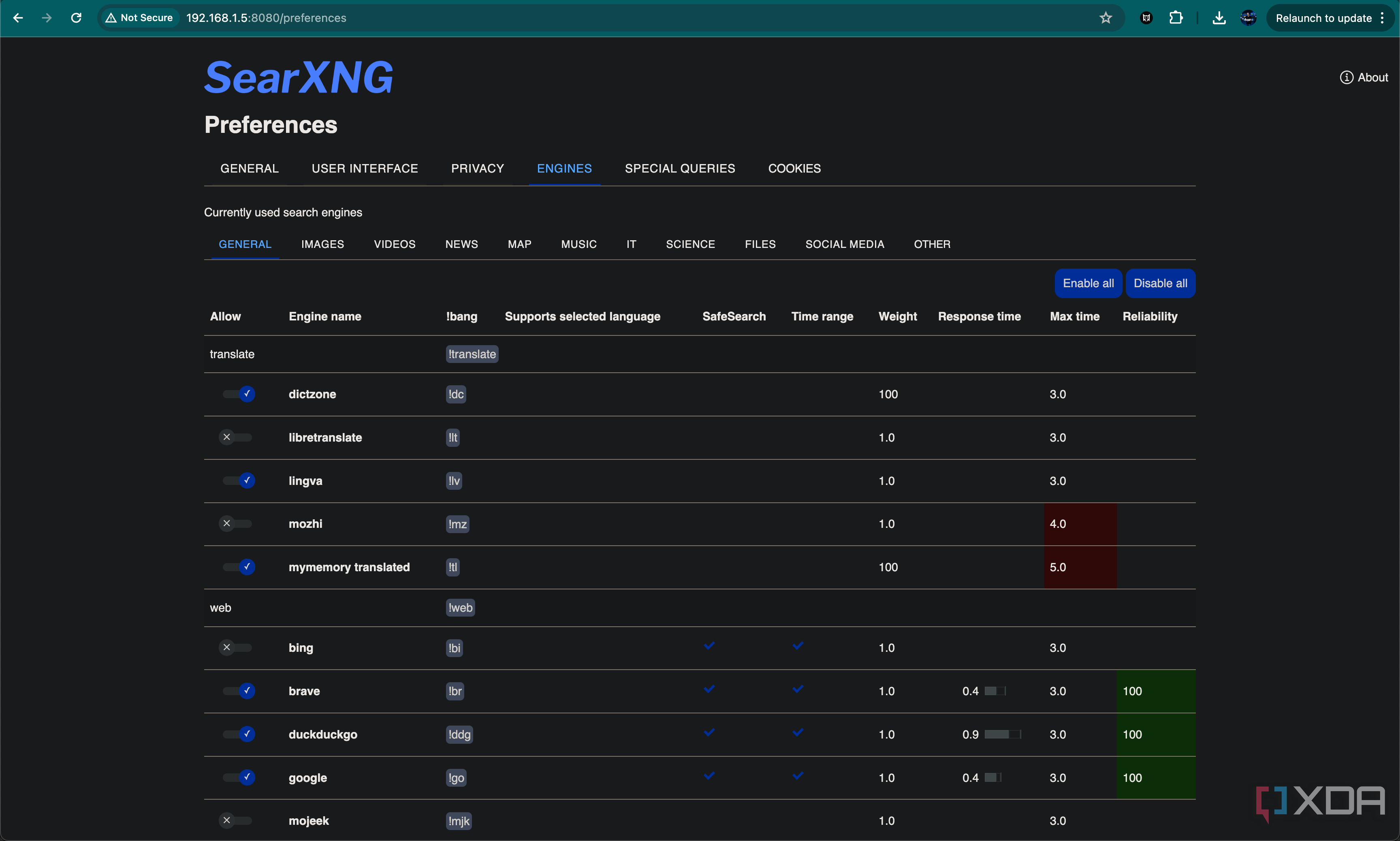Click the !translate bang badge
This screenshot has width=1400, height=841.
point(472,354)
